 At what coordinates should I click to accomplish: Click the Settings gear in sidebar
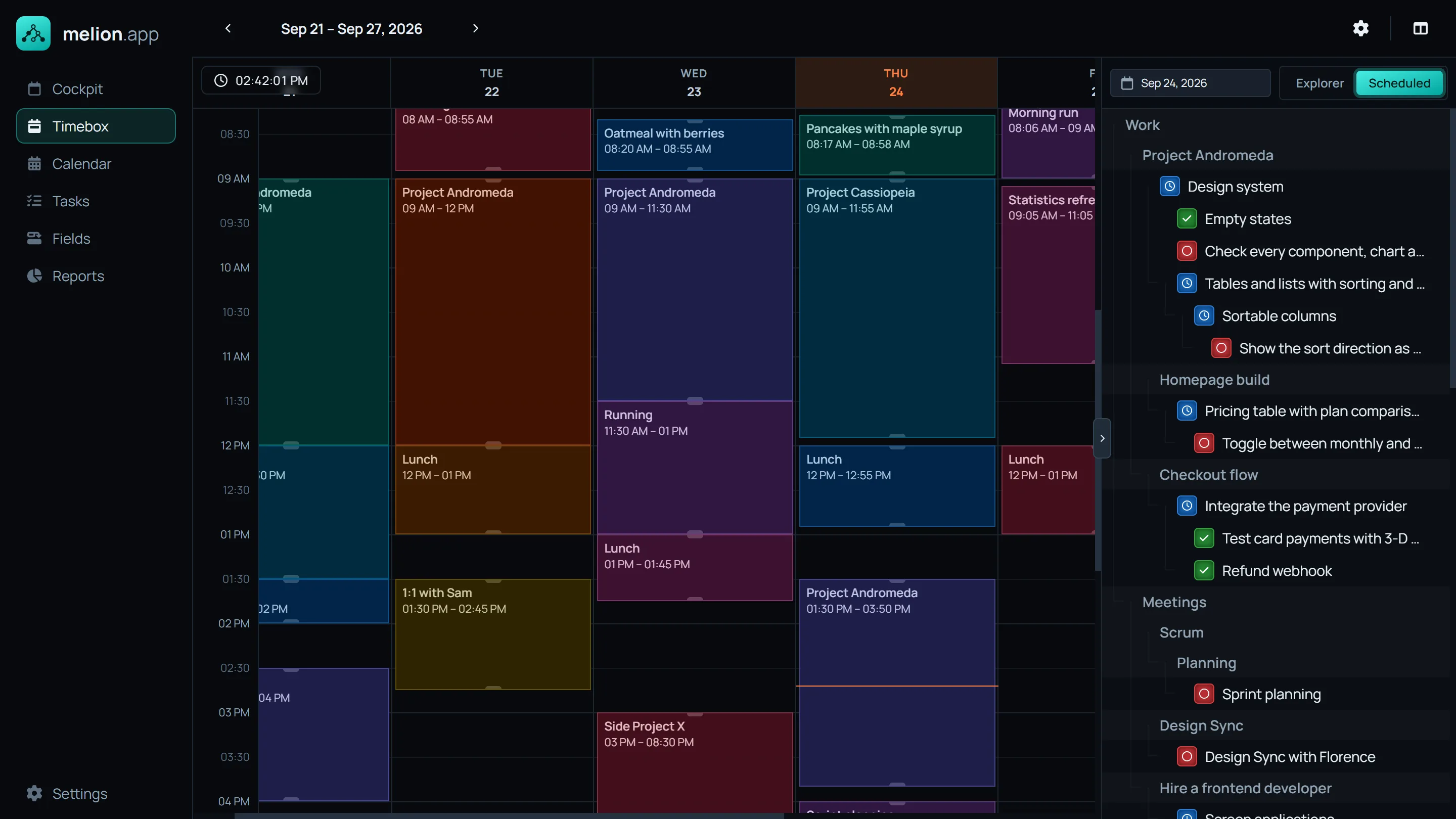click(x=34, y=794)
